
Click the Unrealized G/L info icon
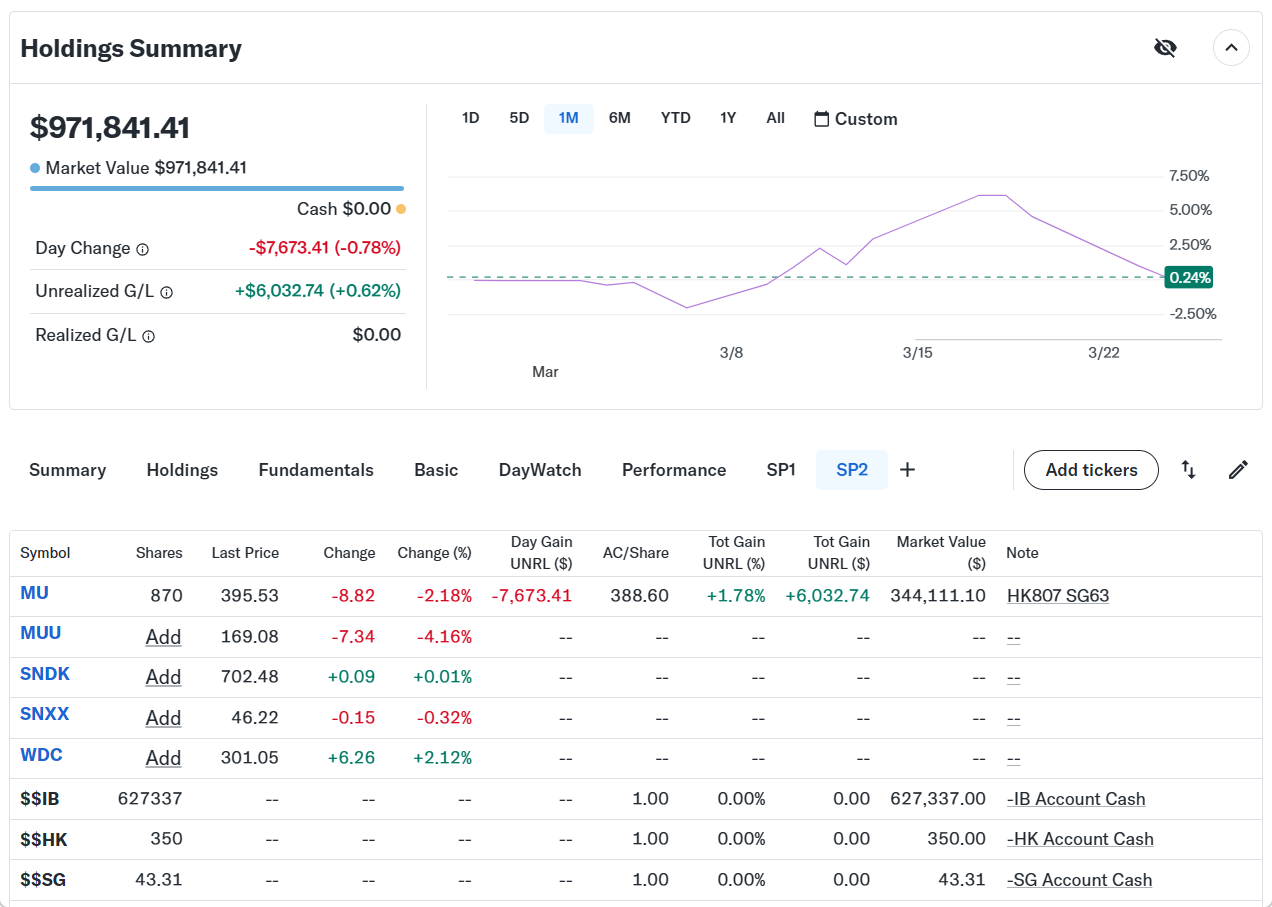(167, 293)
